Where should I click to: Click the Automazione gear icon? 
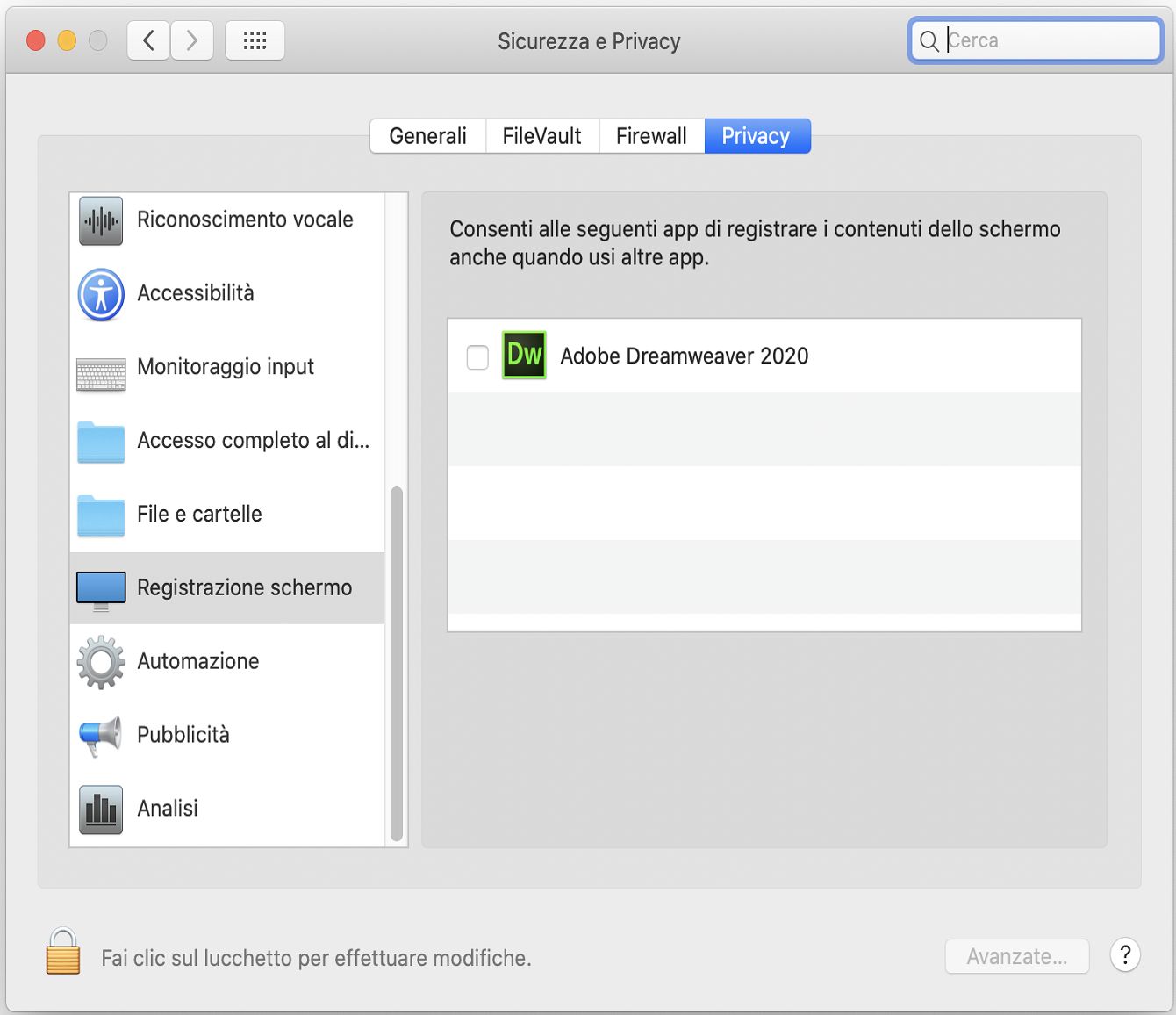coord(100,662)
